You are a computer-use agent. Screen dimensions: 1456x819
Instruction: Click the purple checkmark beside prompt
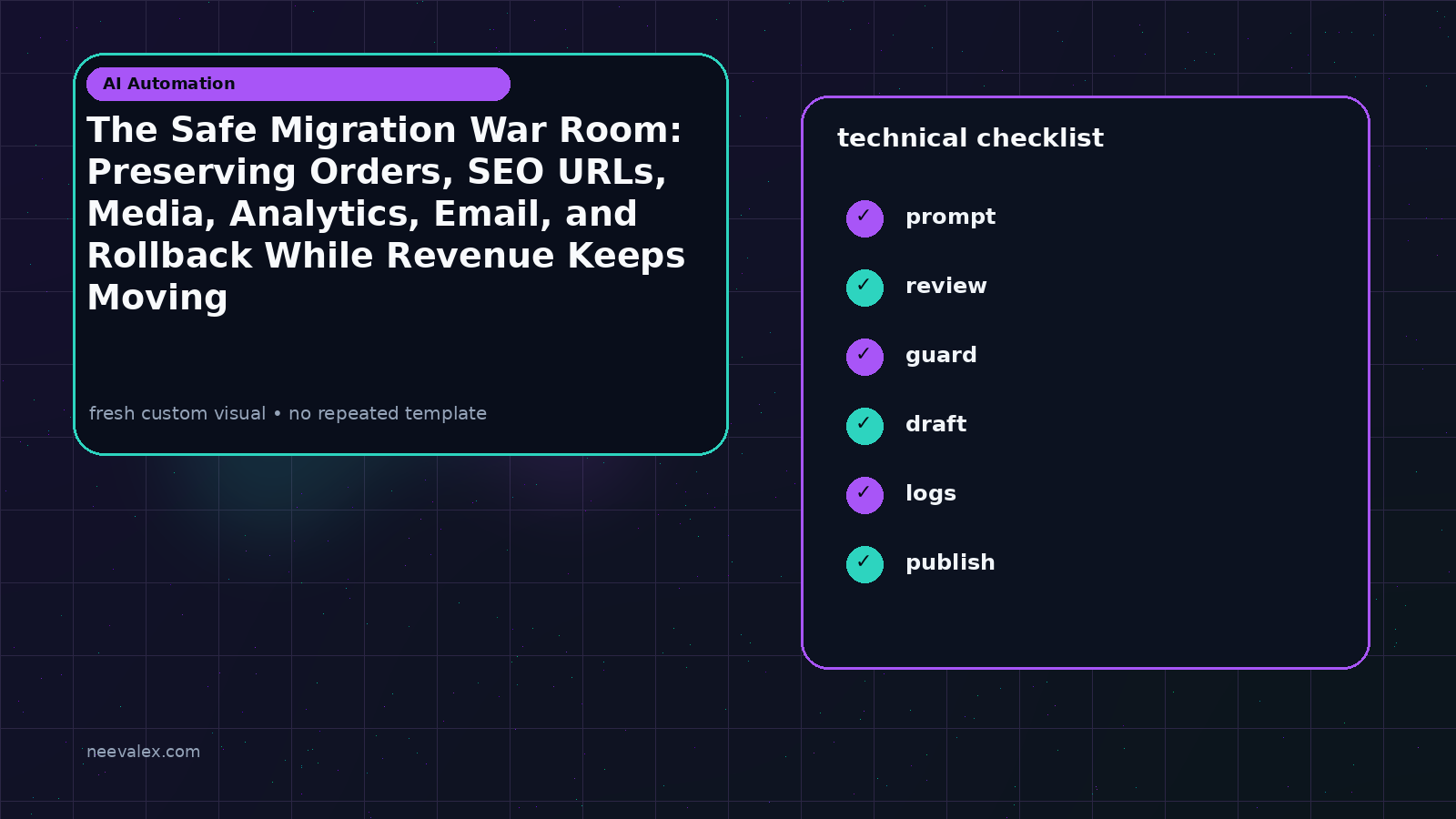click(864, 218)
